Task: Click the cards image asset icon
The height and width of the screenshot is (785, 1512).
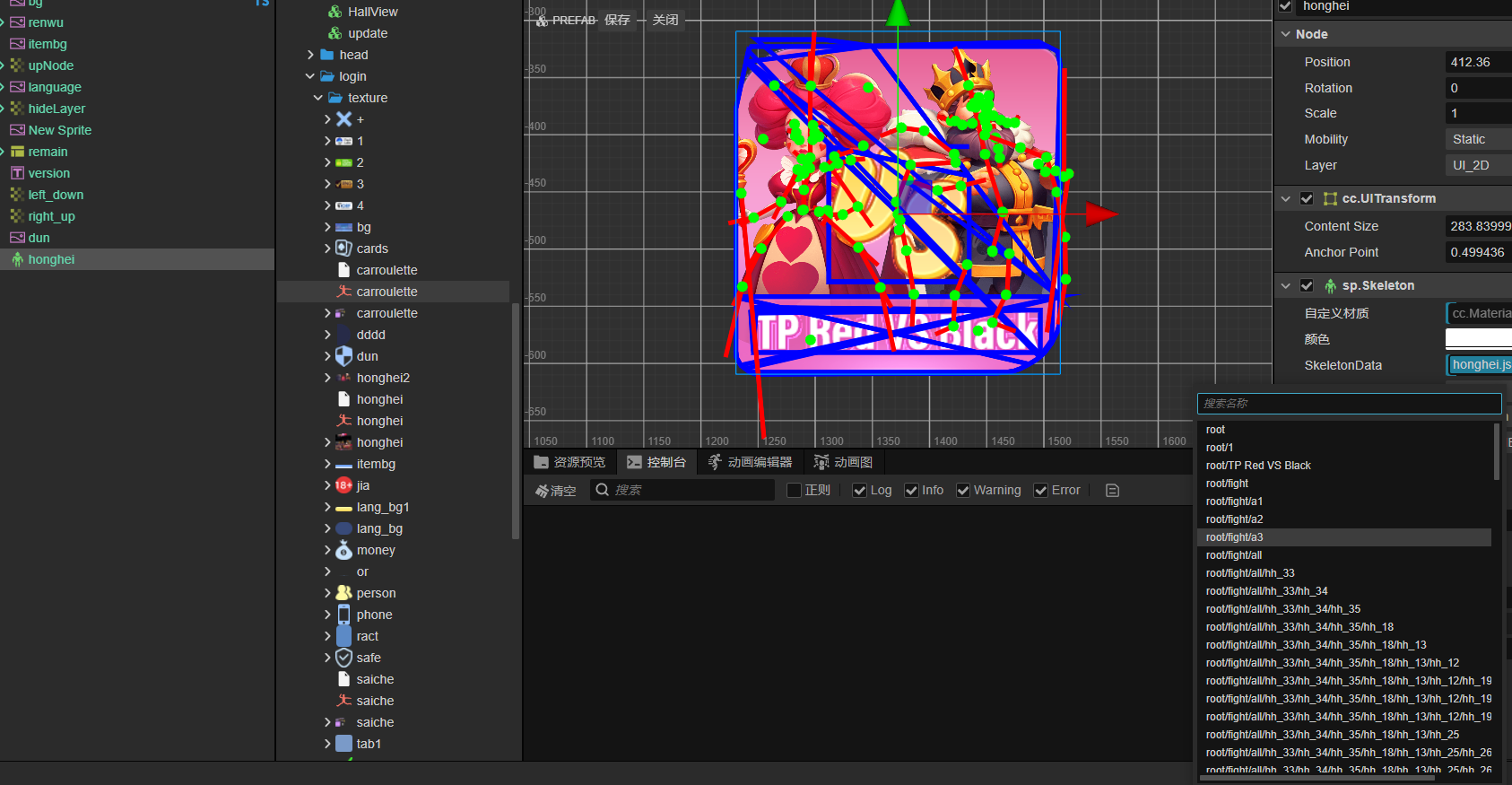Action: tap(343, 249)
